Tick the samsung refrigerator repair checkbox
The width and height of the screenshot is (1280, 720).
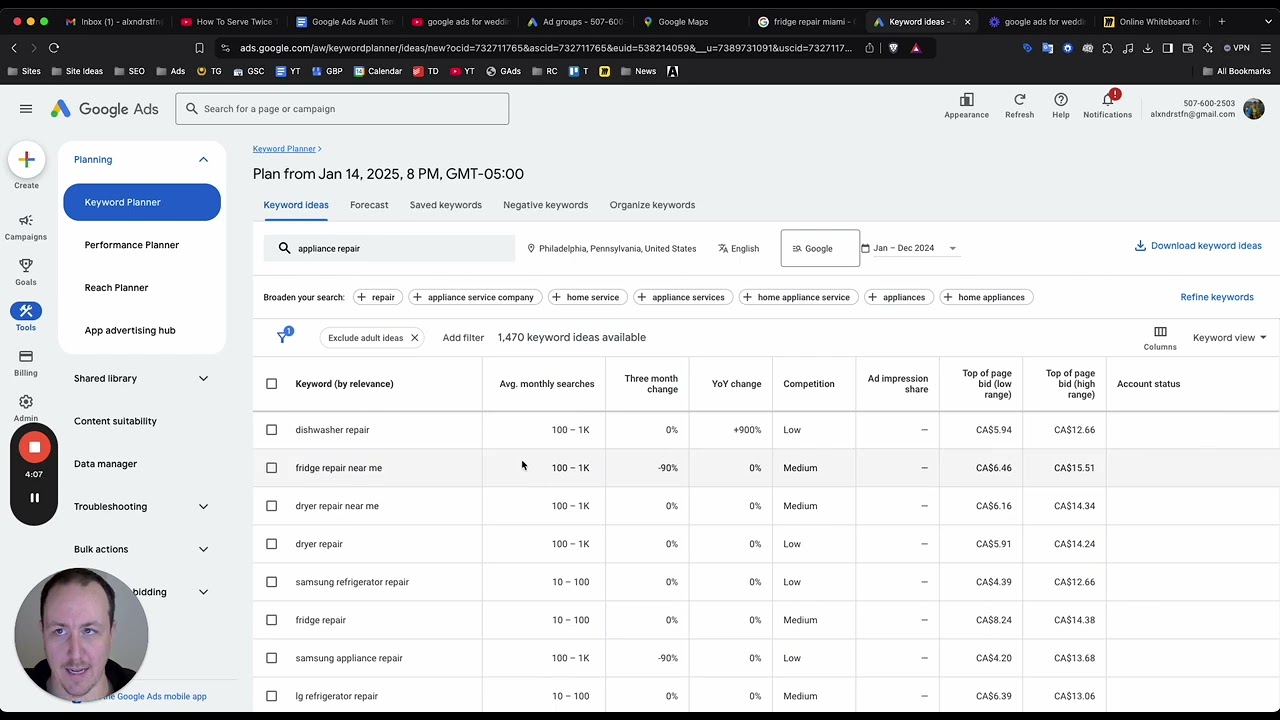[x=271, y=582]
